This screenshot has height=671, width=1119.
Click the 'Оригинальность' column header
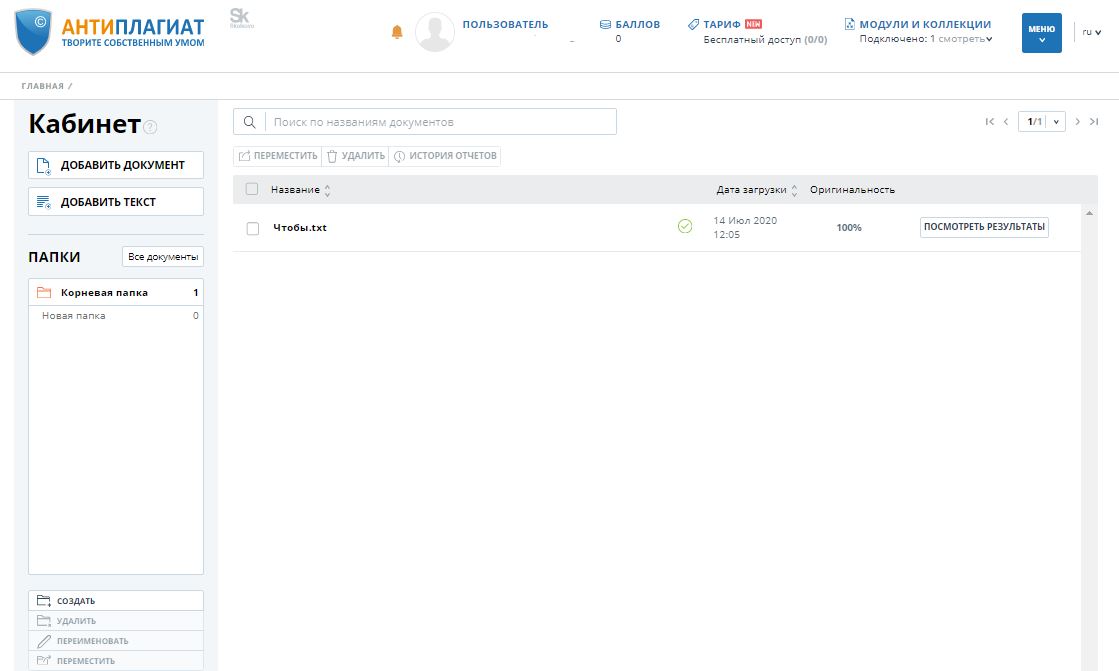point(852,190)
